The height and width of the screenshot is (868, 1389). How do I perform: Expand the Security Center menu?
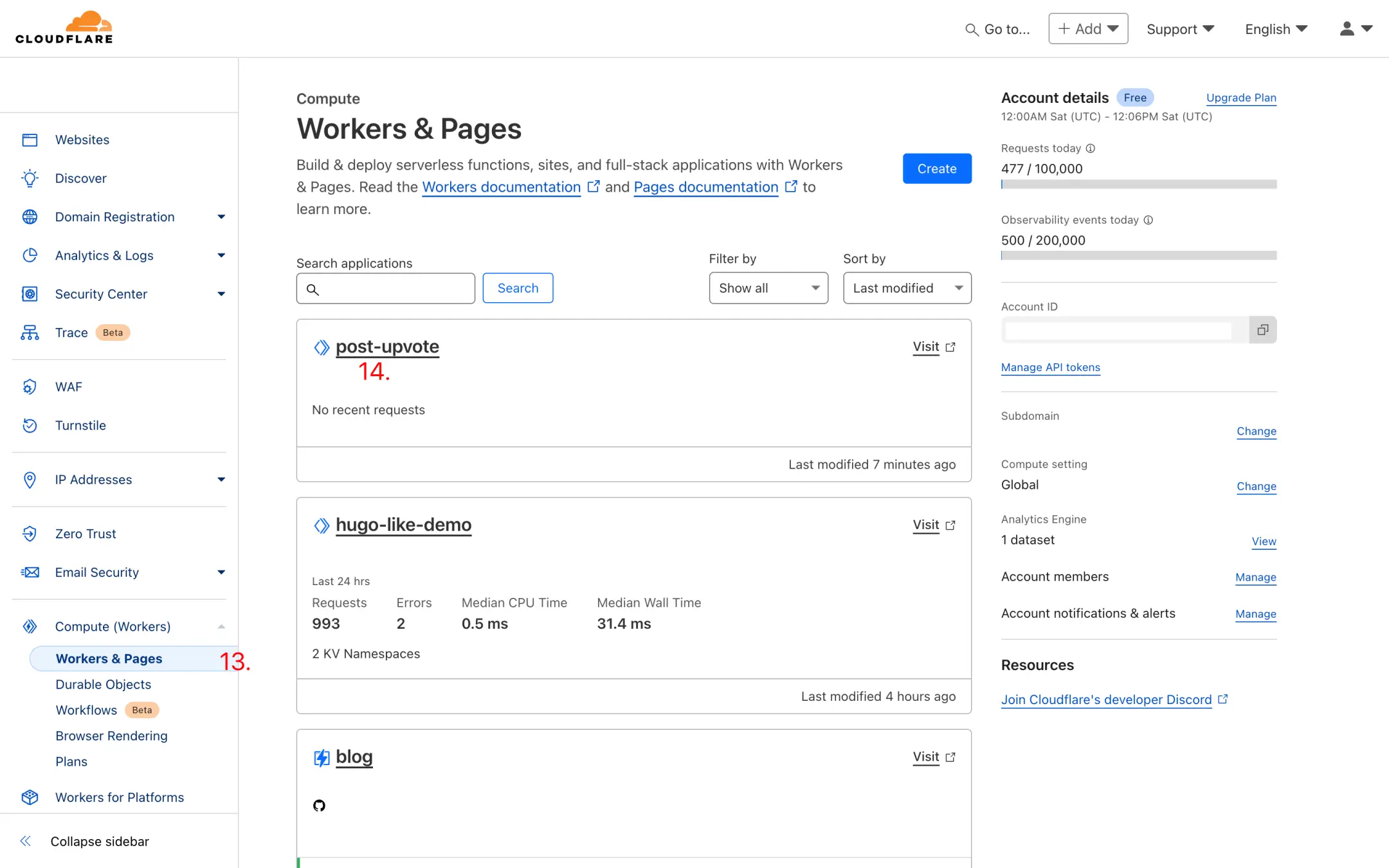tap(221, 294)
